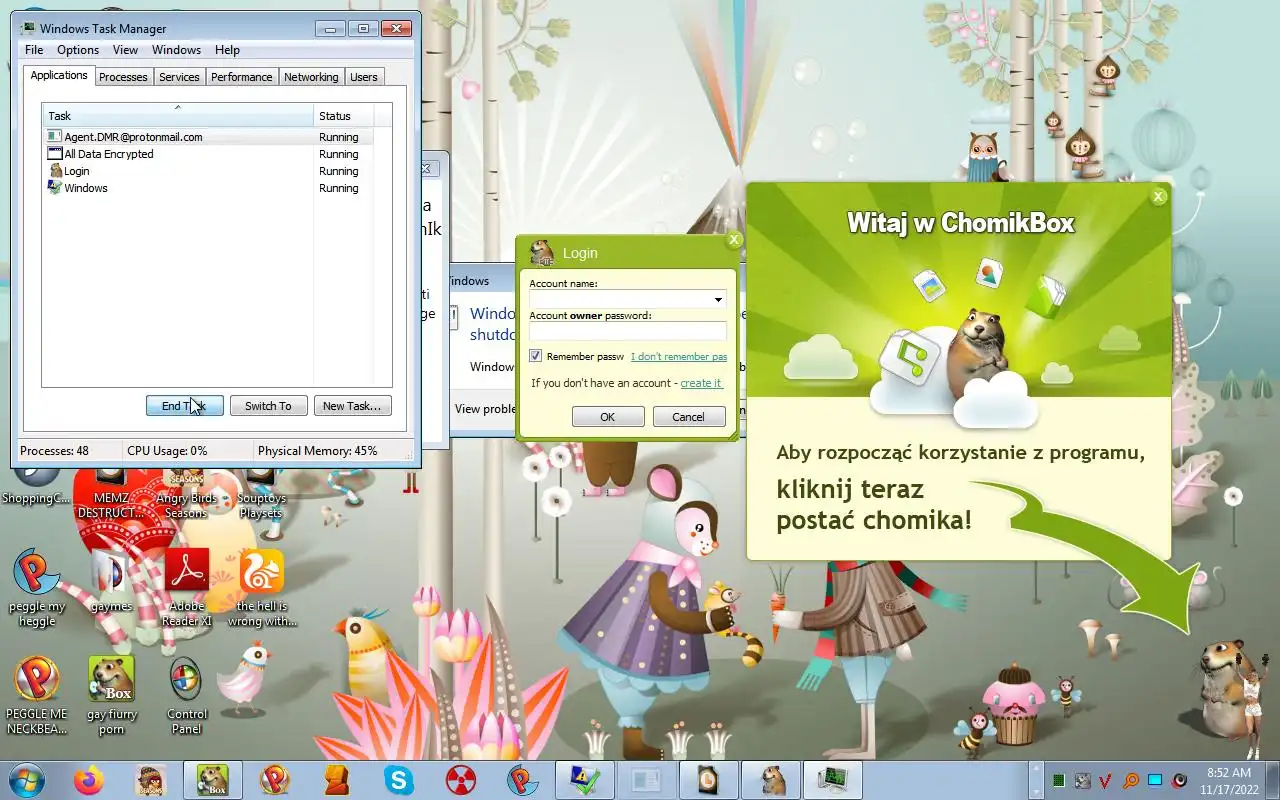Switch to the Networking tab
The height and width of the screenshot is (800, 1280).
pyautogui.click(x=311, y=77)
